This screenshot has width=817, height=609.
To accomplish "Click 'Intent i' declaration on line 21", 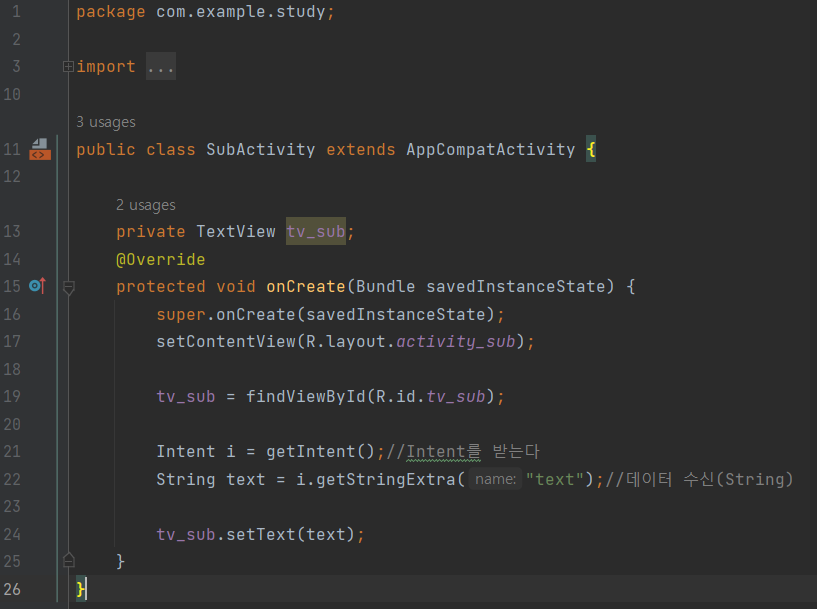I will click(x=196, y=452).
